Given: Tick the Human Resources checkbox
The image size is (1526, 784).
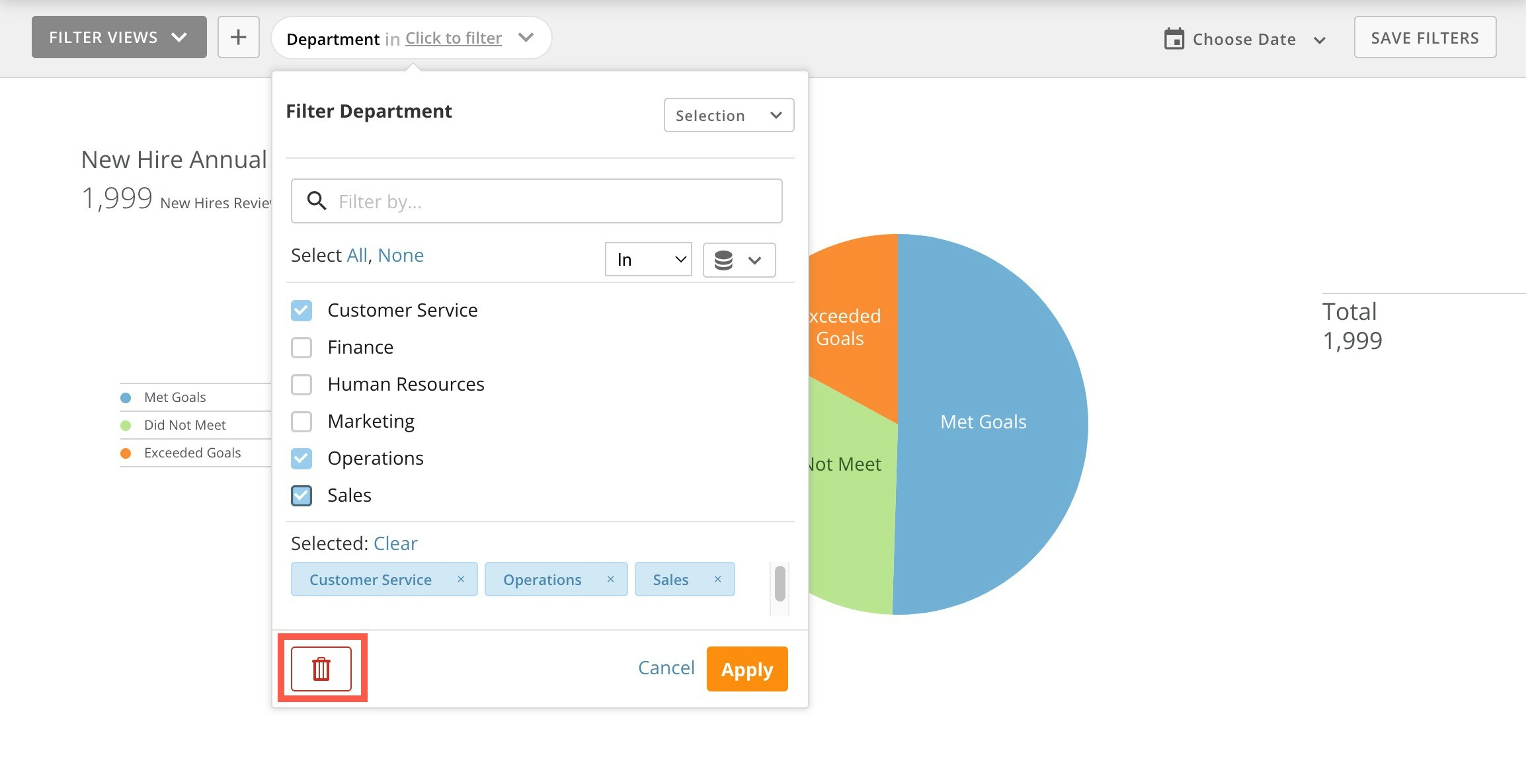Looking at the screenshot, I should [x=301, y=384].
